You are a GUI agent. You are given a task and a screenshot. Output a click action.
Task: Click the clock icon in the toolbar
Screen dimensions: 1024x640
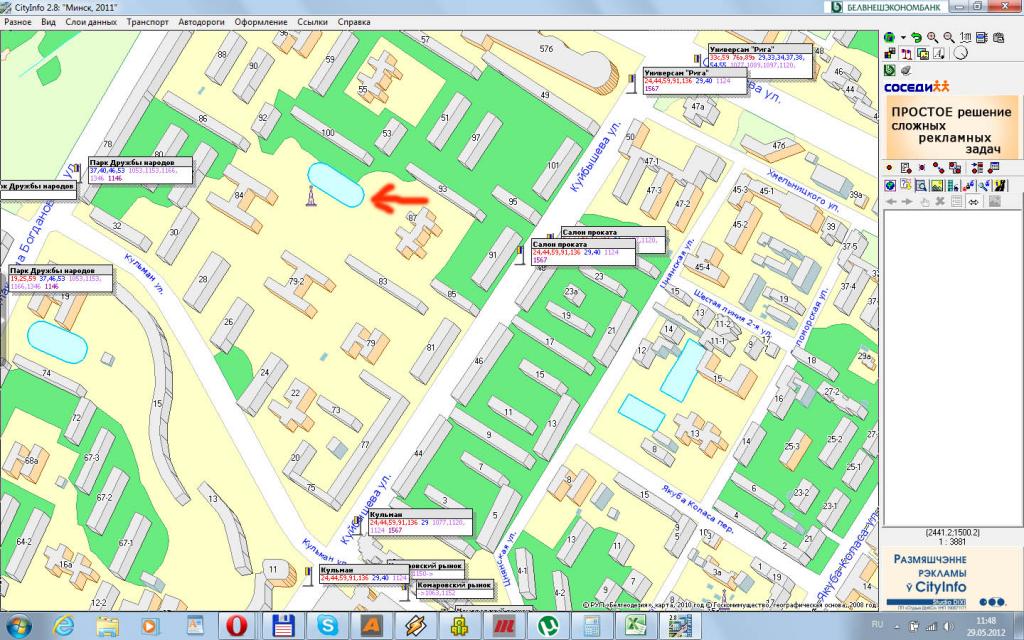tap(961, 53)
